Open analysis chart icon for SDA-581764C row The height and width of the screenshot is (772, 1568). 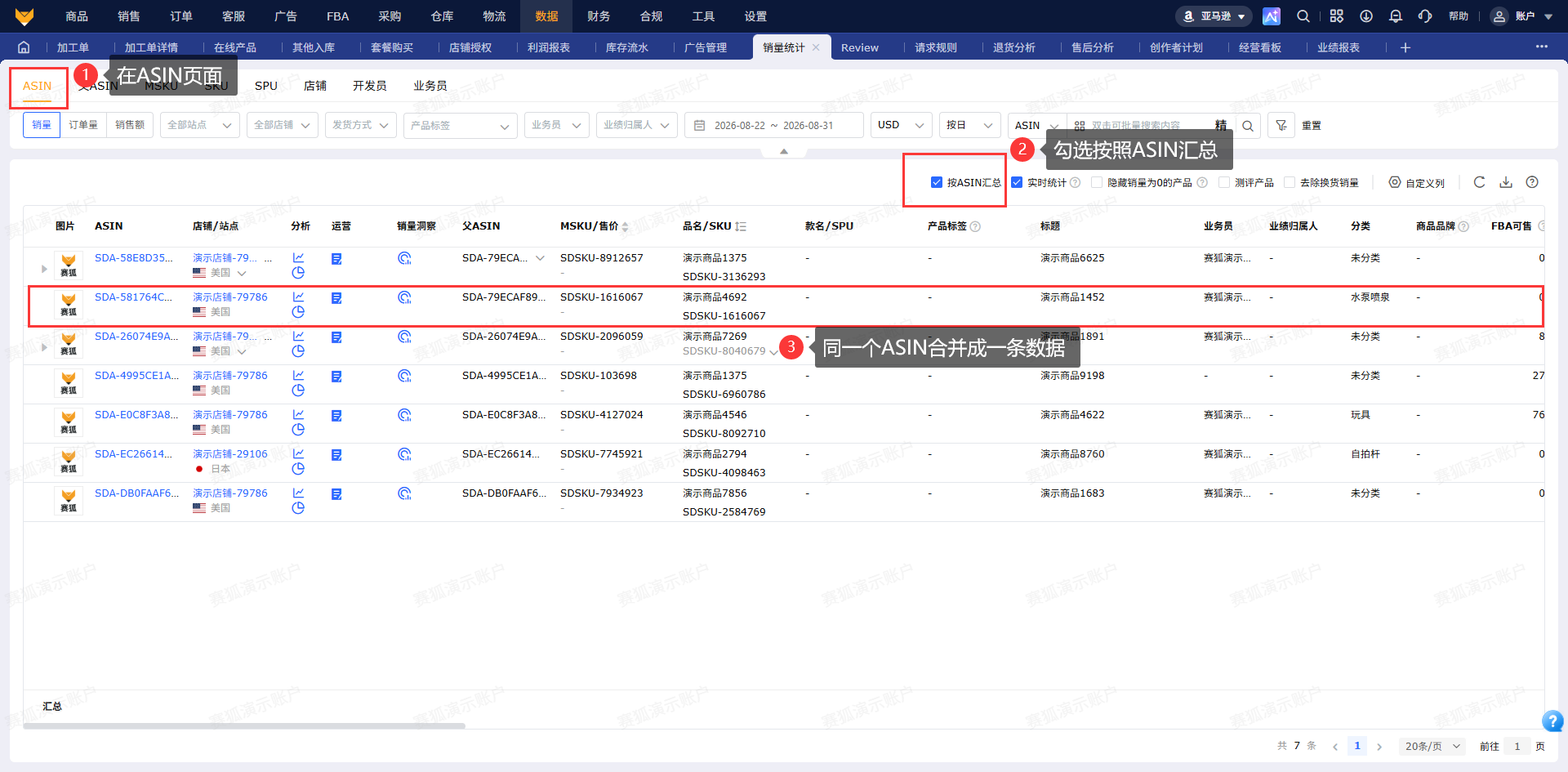click(x=298, y=297)
